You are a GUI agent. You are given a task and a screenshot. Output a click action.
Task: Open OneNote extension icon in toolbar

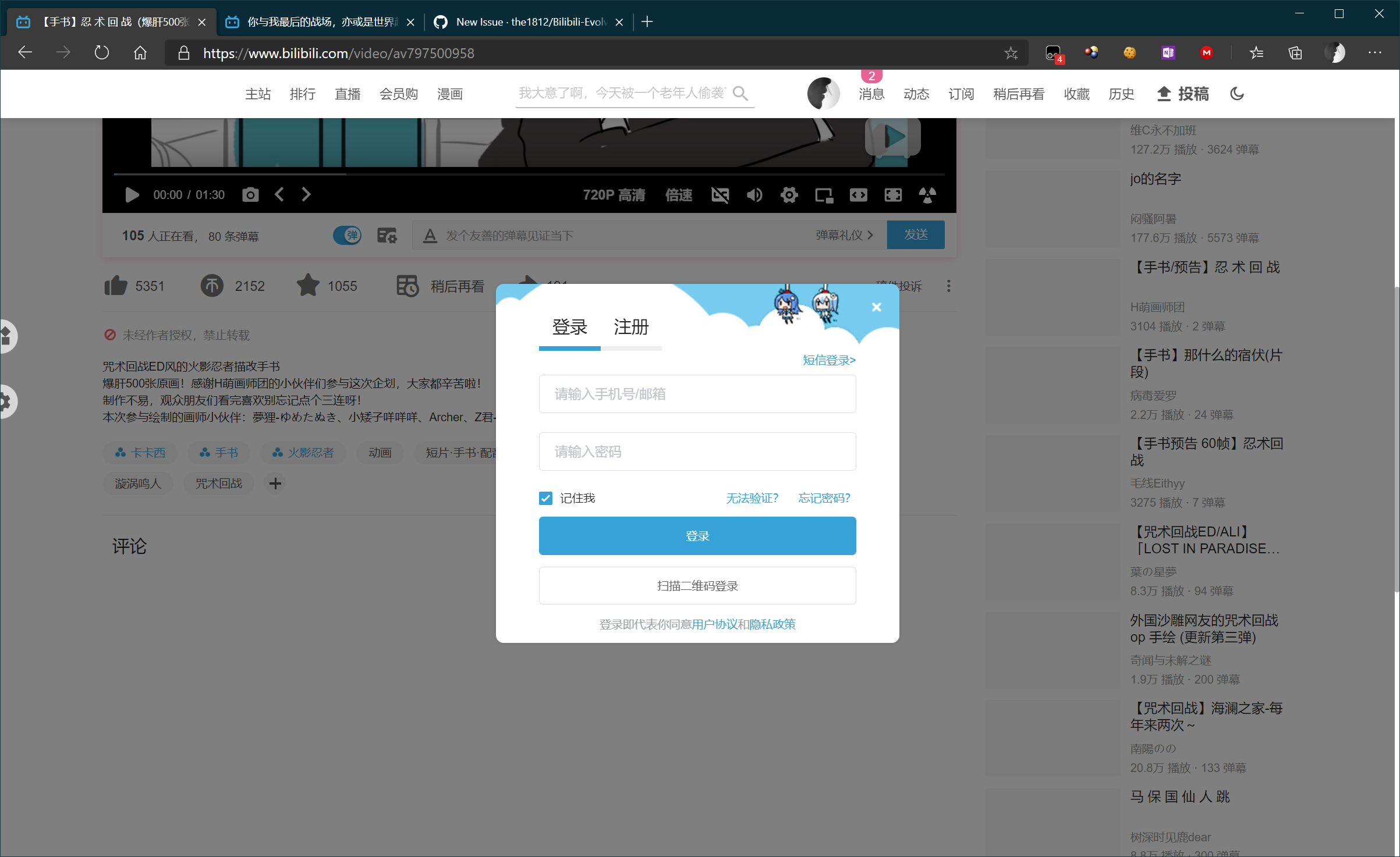(1168, 53)
